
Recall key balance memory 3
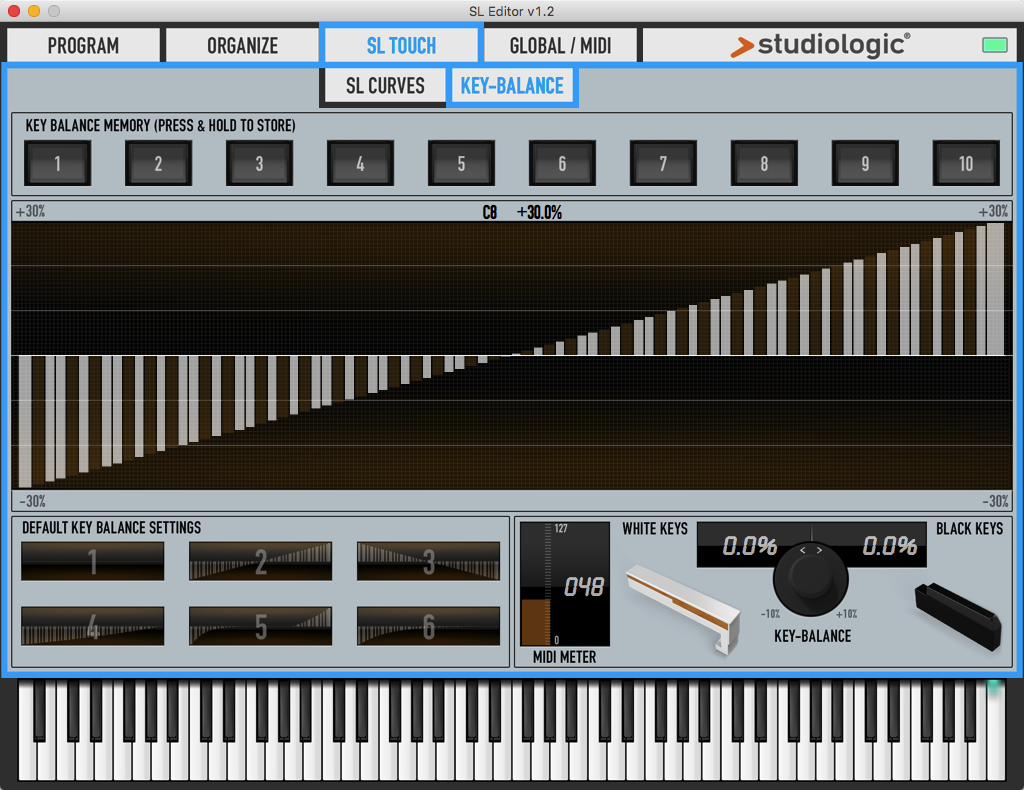(x=259, y=163)
